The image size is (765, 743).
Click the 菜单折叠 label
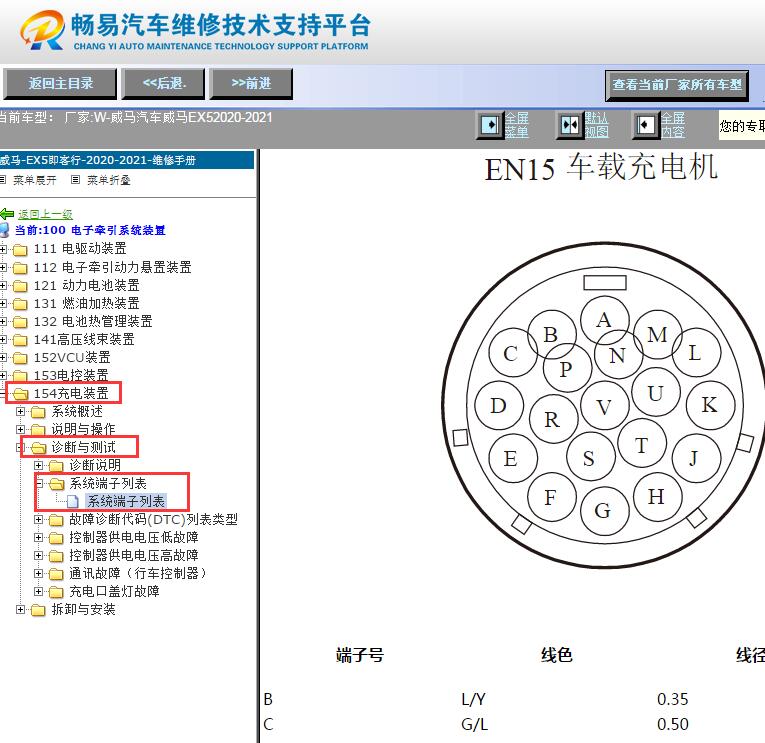(109, 180)
